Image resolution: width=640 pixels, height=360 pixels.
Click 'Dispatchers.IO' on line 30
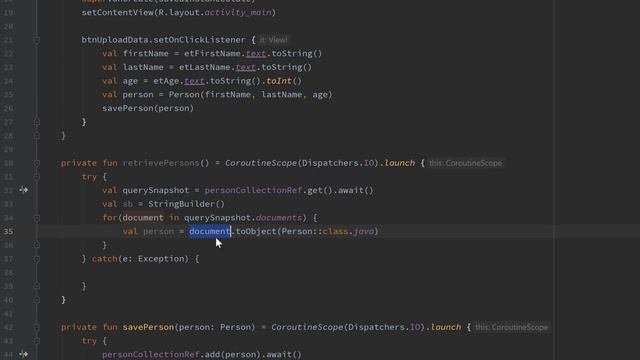point(338,163)
